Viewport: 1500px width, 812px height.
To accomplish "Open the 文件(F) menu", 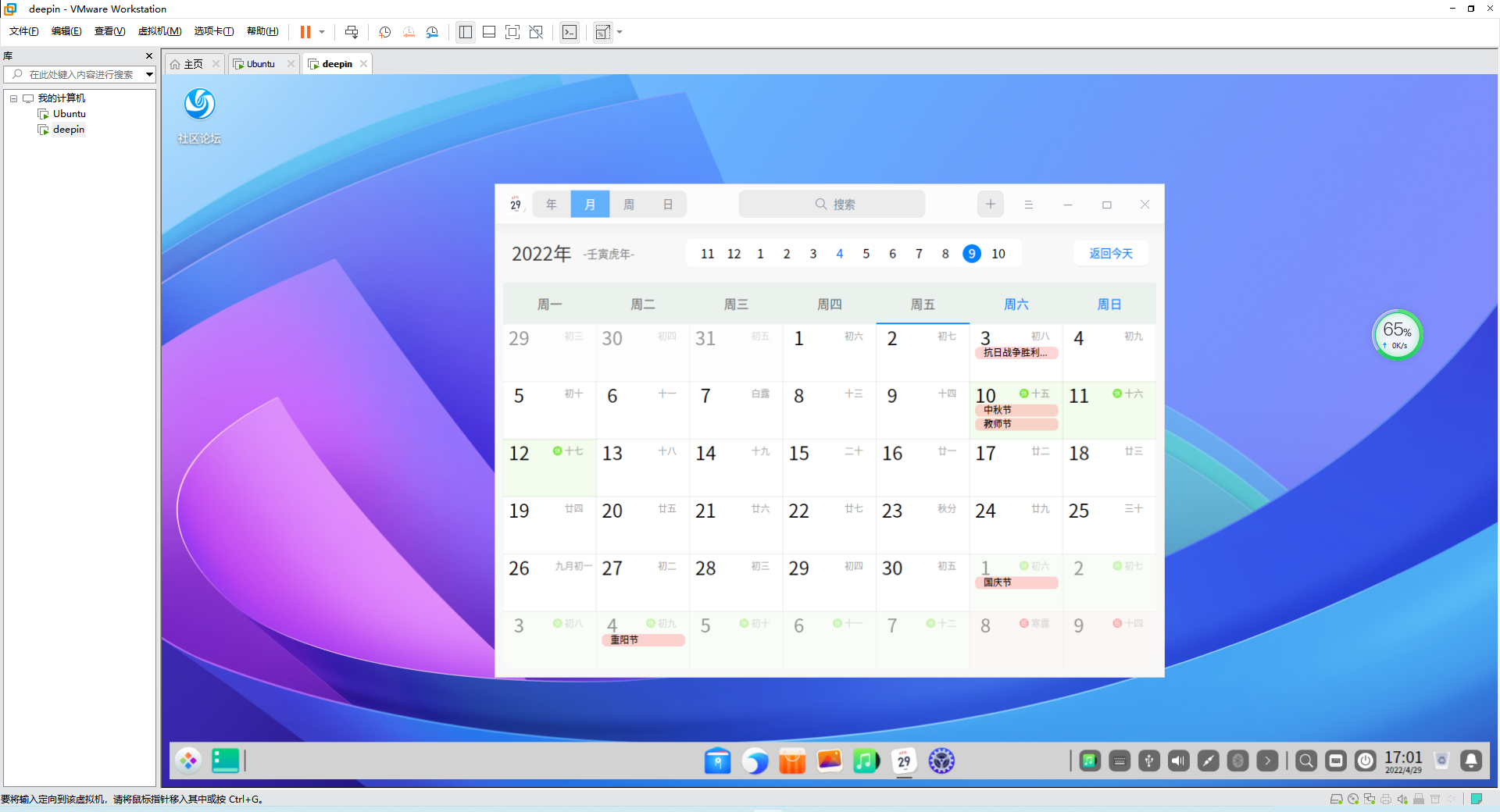I will [24, 31].
